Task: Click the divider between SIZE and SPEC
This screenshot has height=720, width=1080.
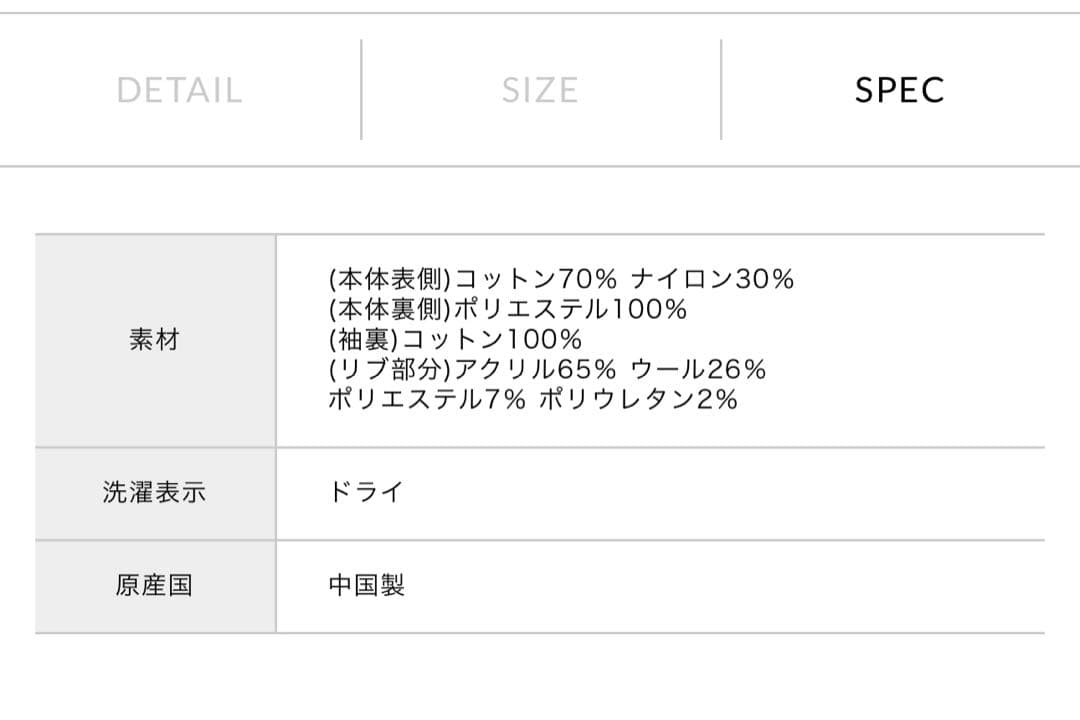Action: tap(720, 88)
